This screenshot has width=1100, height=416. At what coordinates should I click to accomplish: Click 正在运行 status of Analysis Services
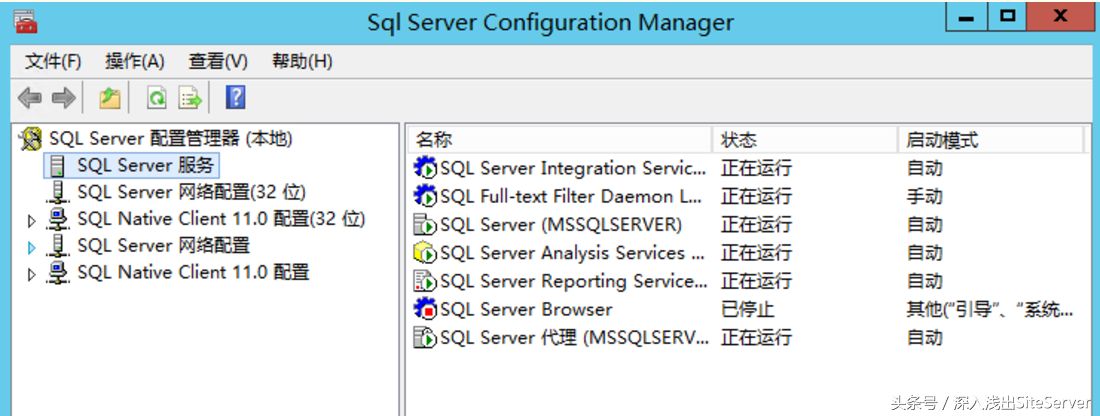[756, 253]
